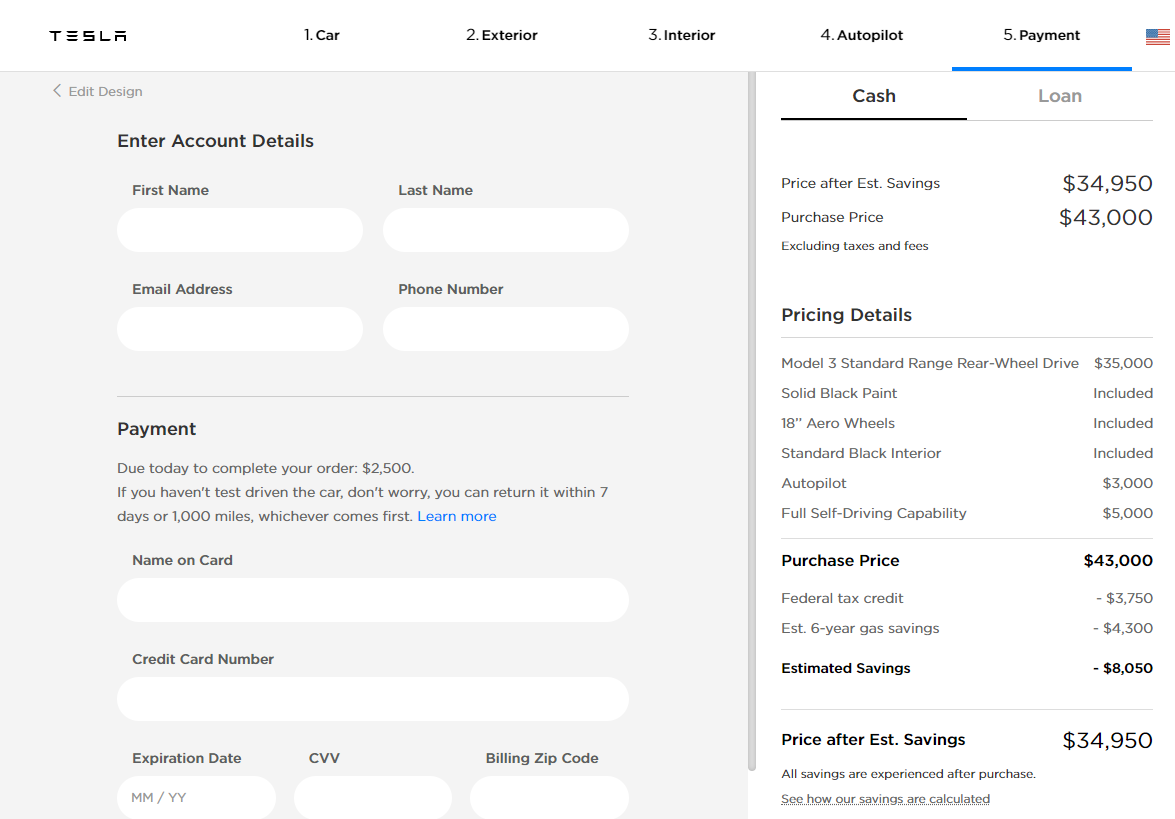Click the Phone Number input
1175x819 pixels.
coord(506,329)
